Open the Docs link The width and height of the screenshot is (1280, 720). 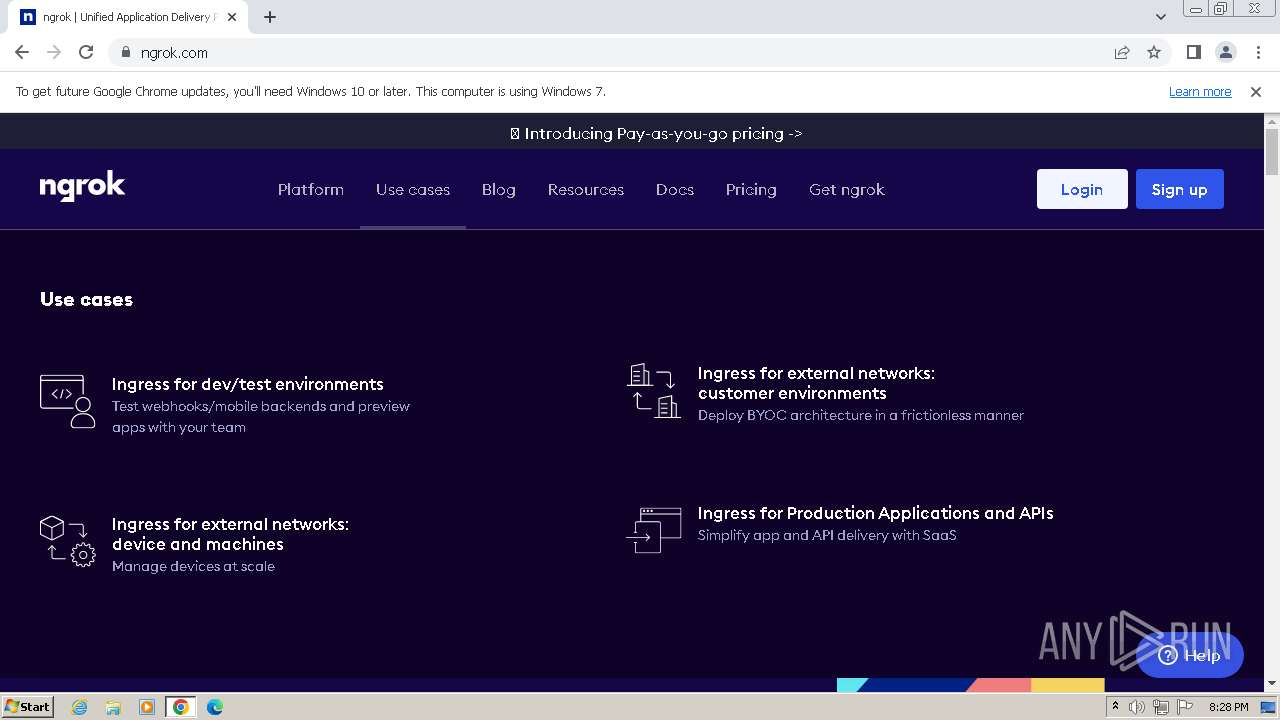coord(675,189)
